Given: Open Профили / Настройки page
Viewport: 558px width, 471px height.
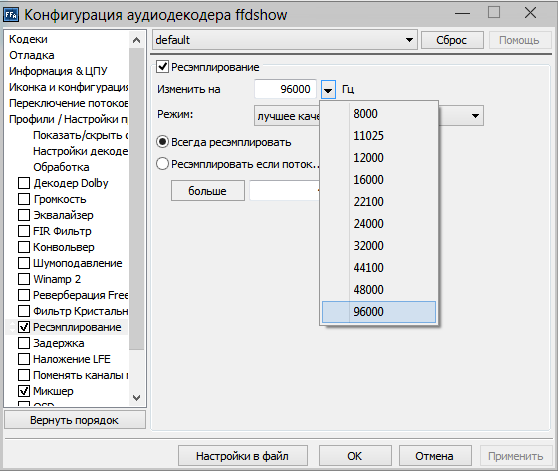Looking at the screenshot, I should click(68, 119).
